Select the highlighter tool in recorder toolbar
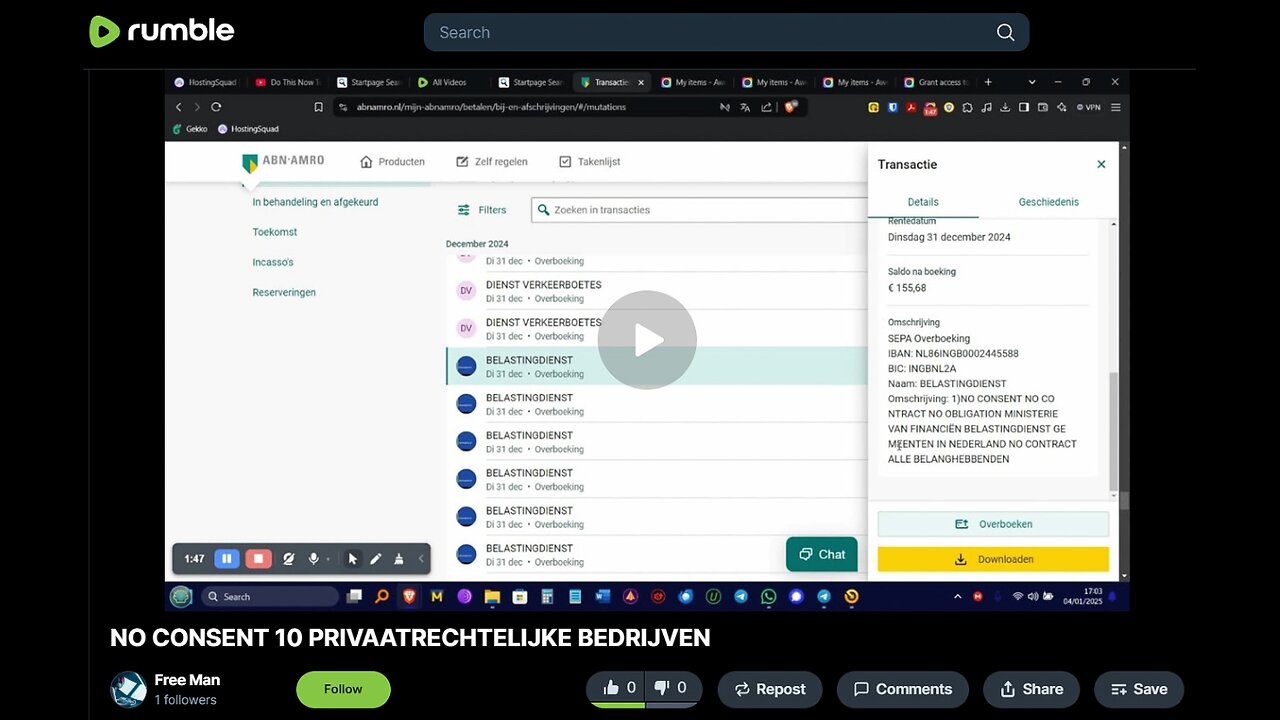The width and height of the screenshot is (1280, 720). tap(399, 559)
